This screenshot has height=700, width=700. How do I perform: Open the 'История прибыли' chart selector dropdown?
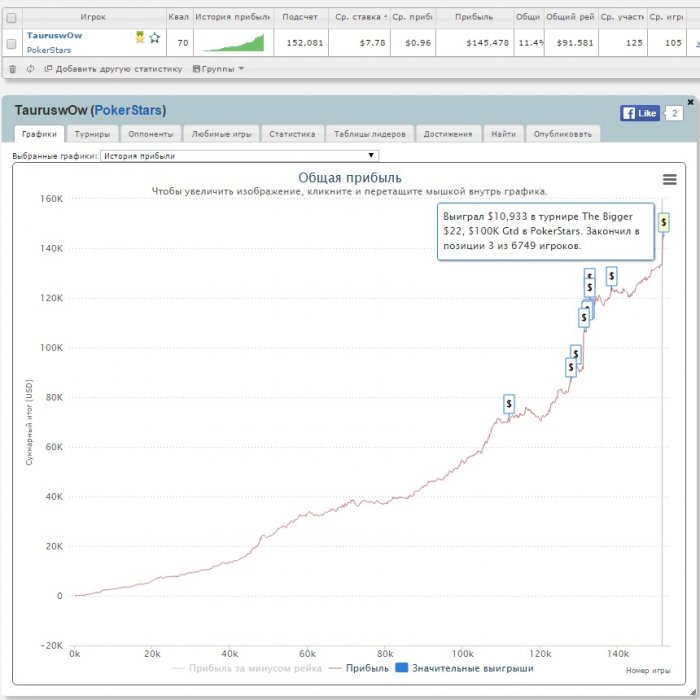point(239,156)
